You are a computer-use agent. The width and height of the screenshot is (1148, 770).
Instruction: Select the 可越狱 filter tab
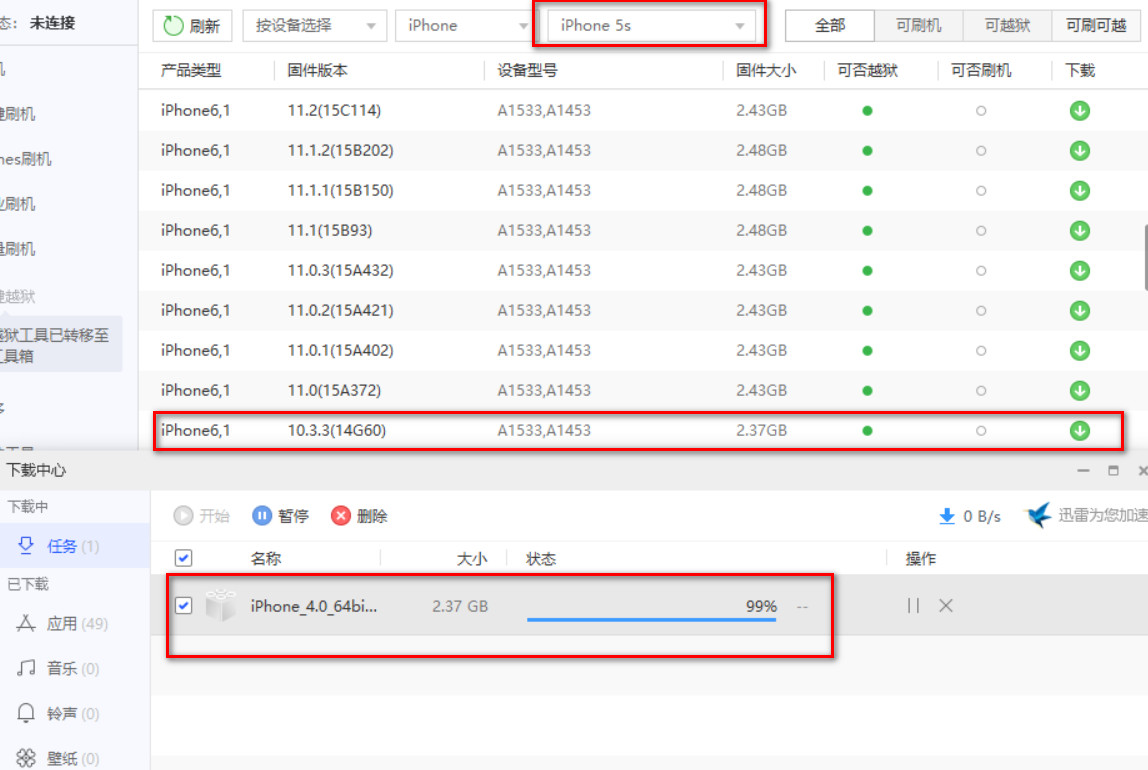point(1007,26)
